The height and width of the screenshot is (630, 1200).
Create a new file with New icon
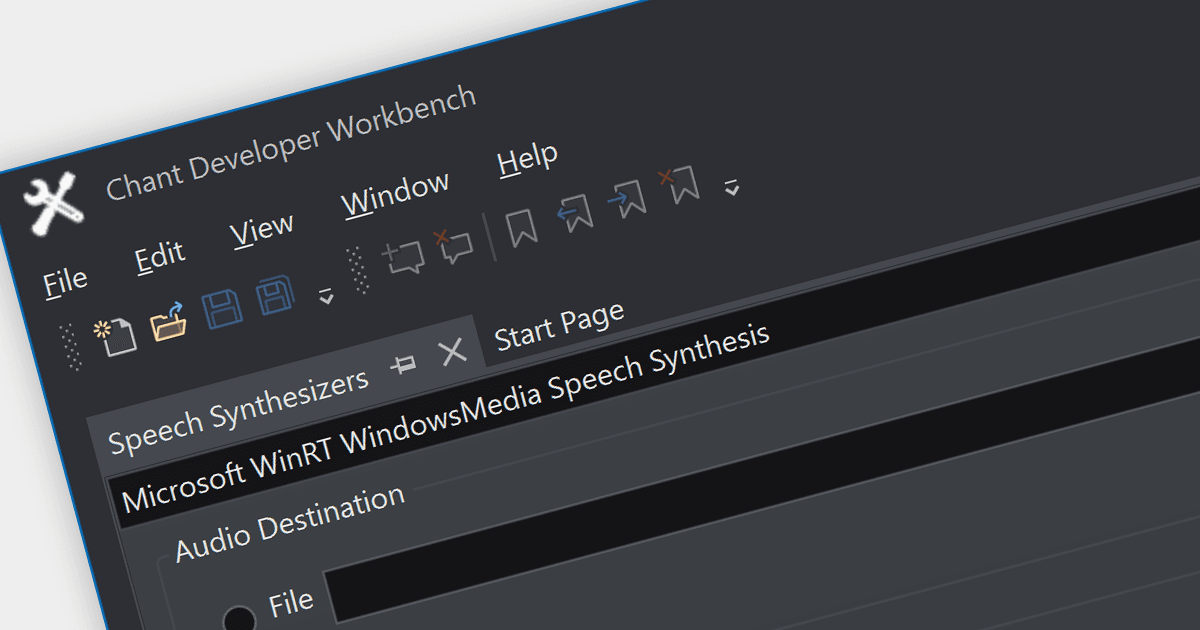[x=115, y=336]
